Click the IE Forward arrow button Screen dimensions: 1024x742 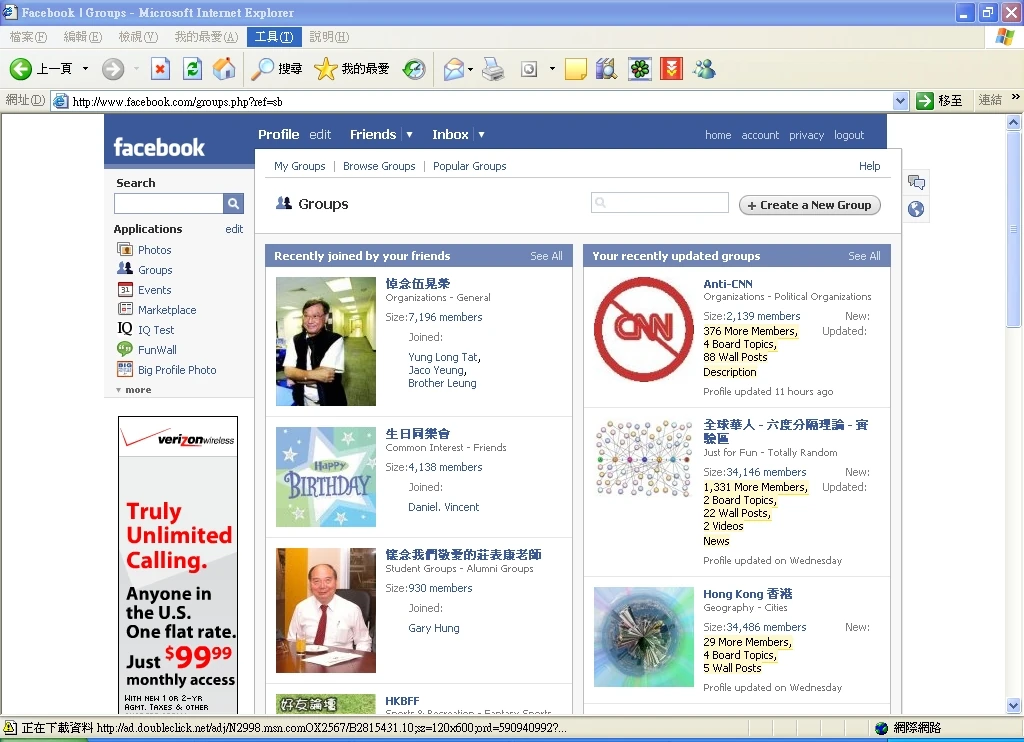(113, 69)
